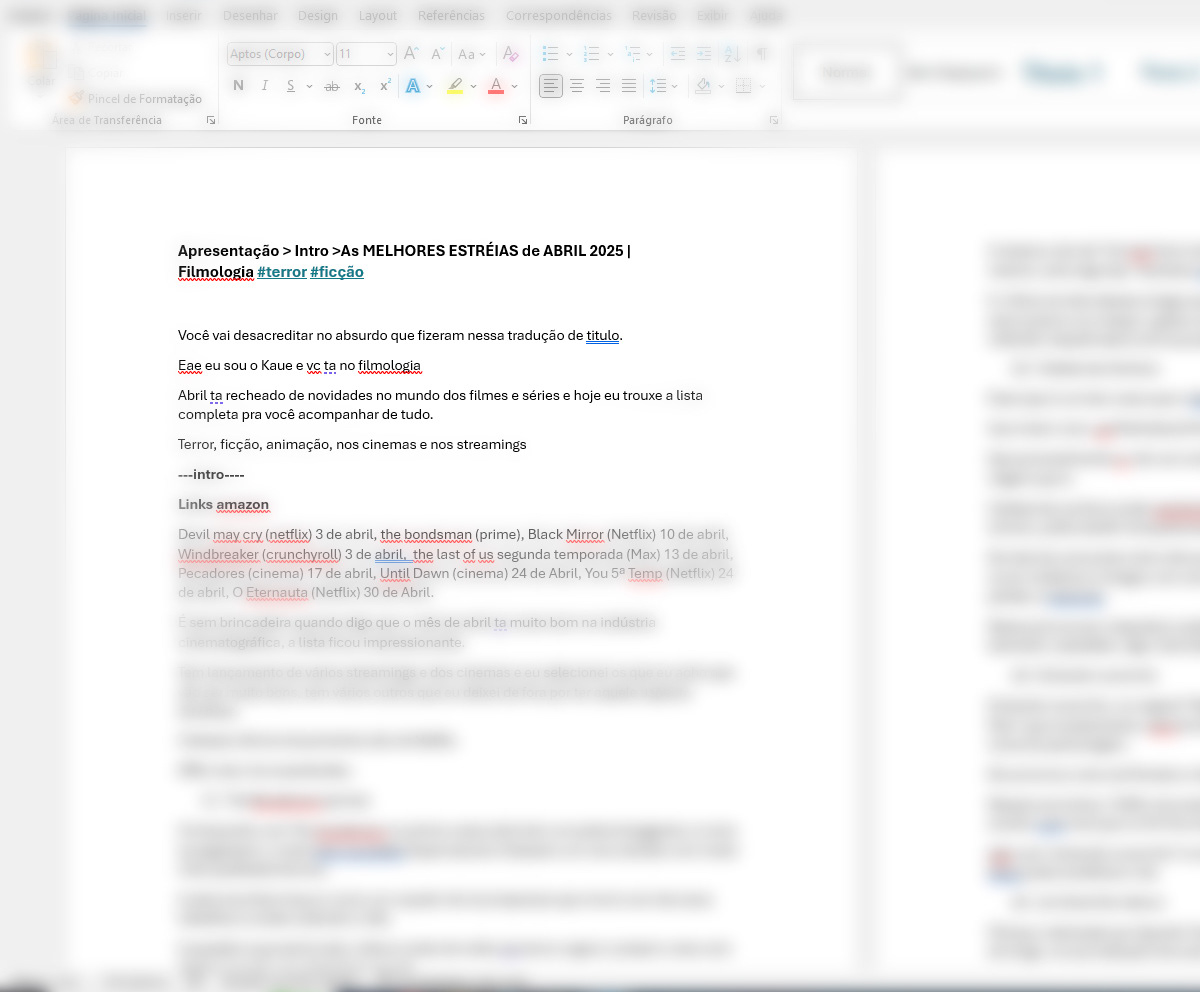Open line and paragraph spacing

657,86
